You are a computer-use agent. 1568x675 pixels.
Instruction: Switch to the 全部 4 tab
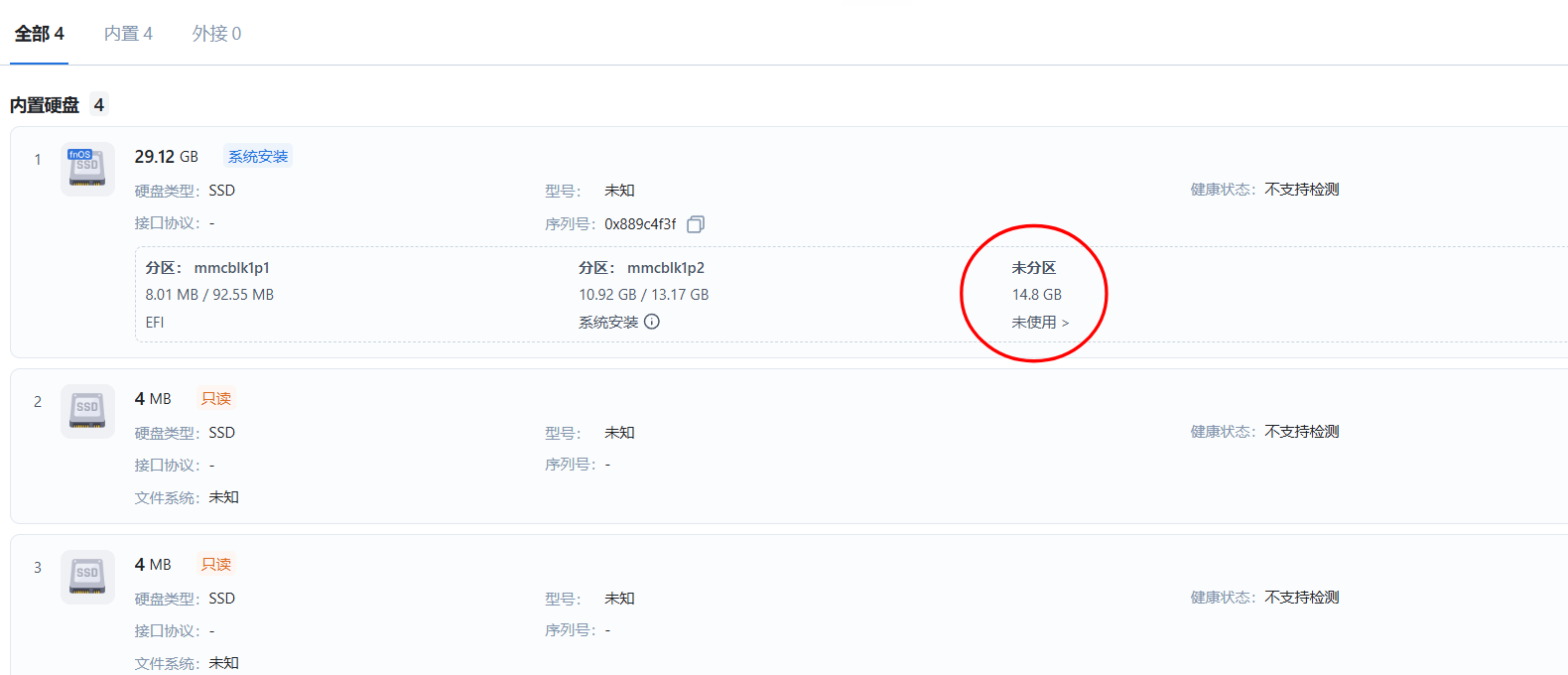click(40, 34)
